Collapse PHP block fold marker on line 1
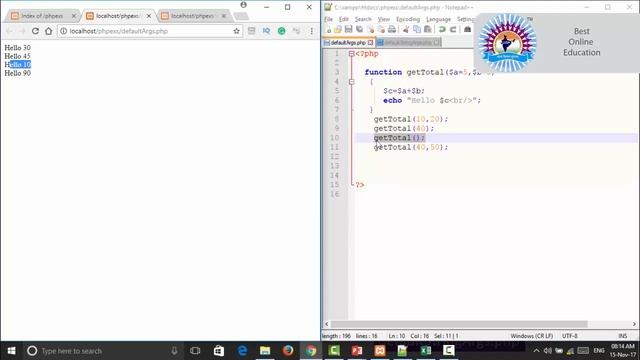The height and width of the screenshot is (360, 640). [x=351, y=54]
